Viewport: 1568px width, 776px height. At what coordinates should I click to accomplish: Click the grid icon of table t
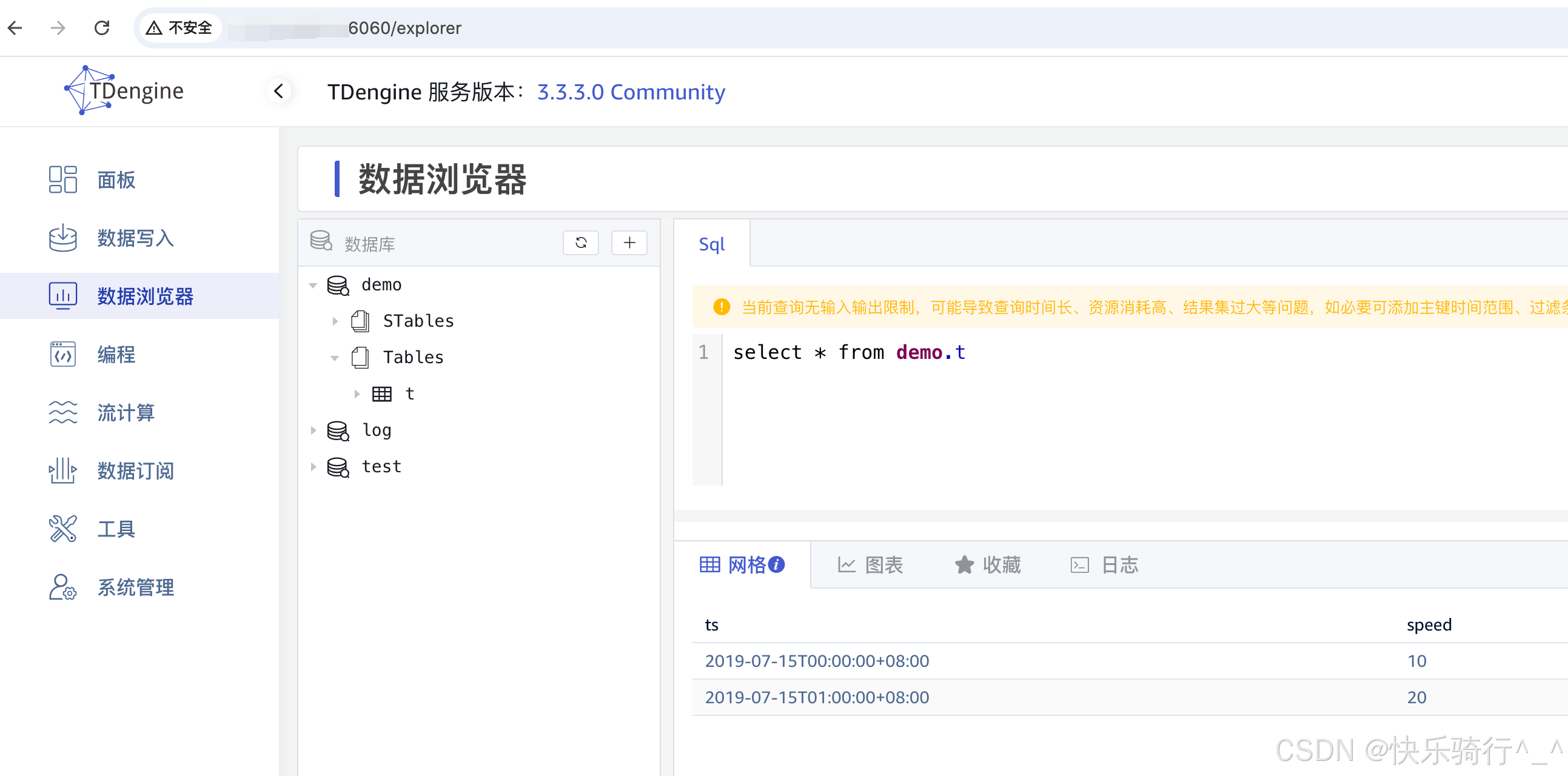point(381,394)
